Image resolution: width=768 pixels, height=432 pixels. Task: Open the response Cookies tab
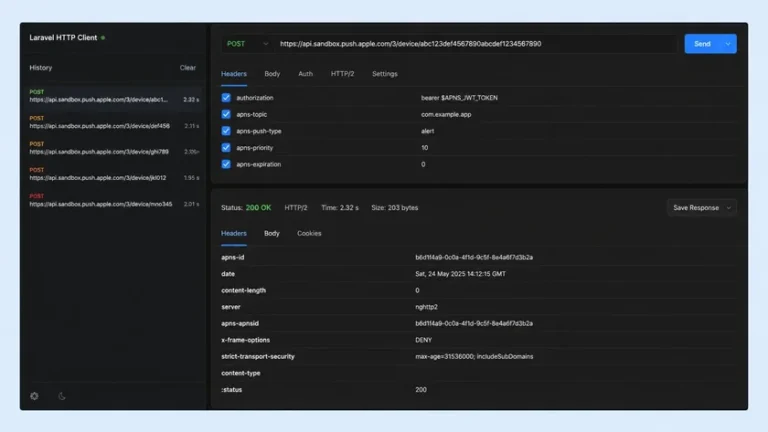tap(309, 233)
